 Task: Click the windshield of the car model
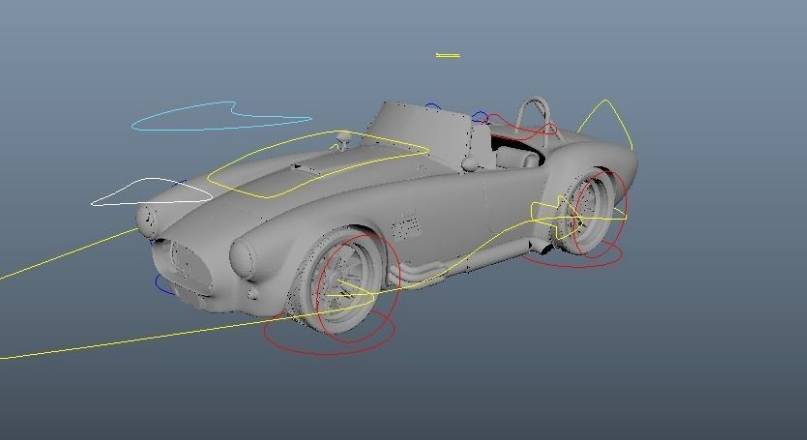(x=420, y=128)
